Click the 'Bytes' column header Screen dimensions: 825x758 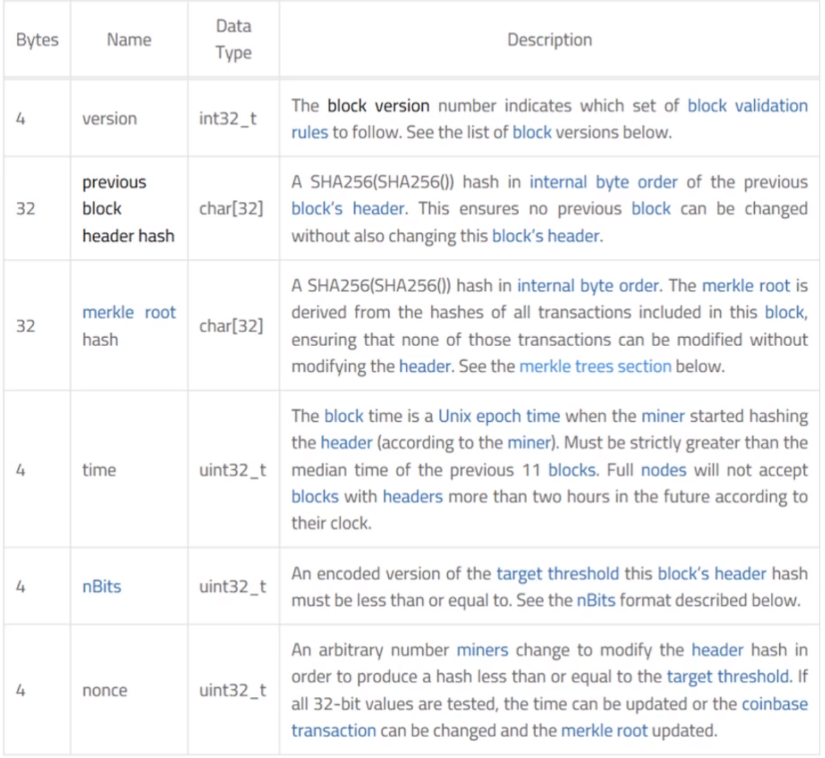pyautogui.click(x=37, y=40)
